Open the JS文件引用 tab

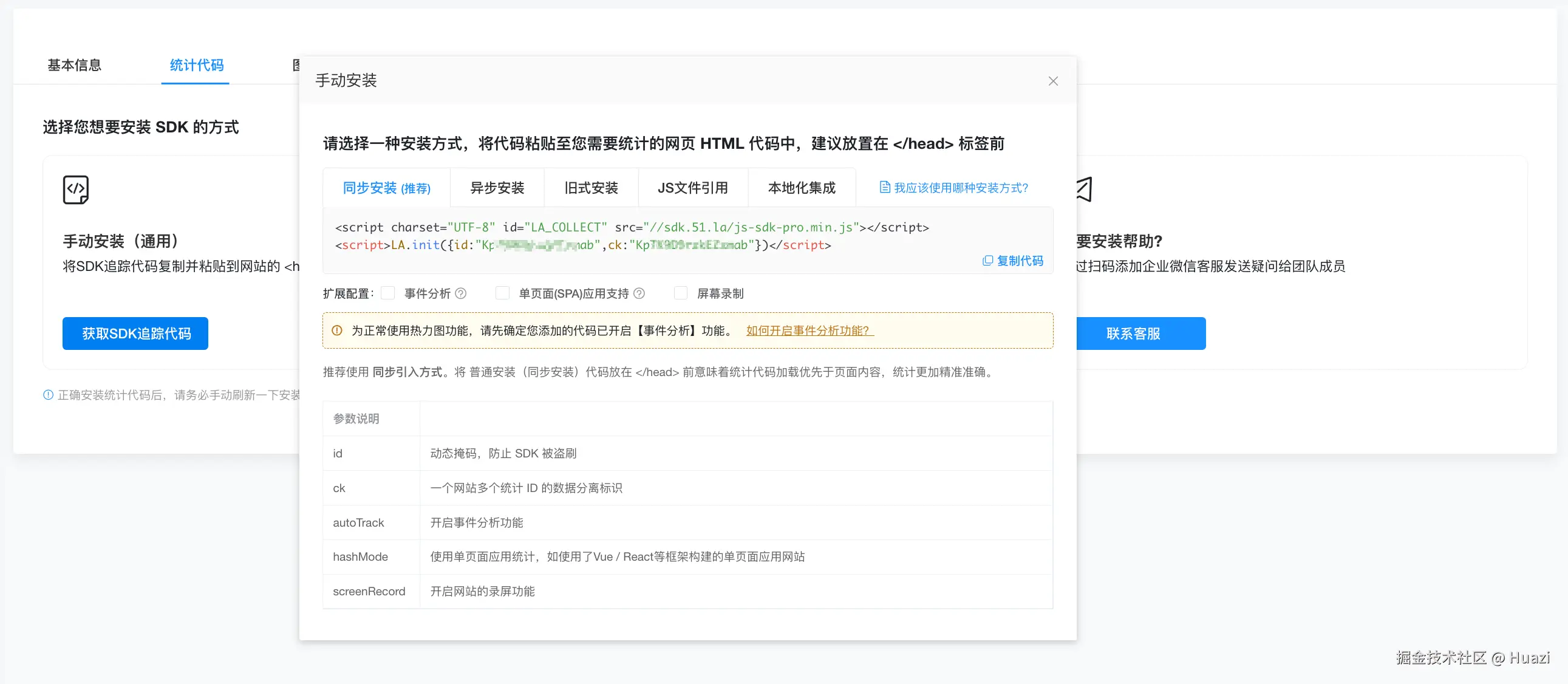(692, 188)
